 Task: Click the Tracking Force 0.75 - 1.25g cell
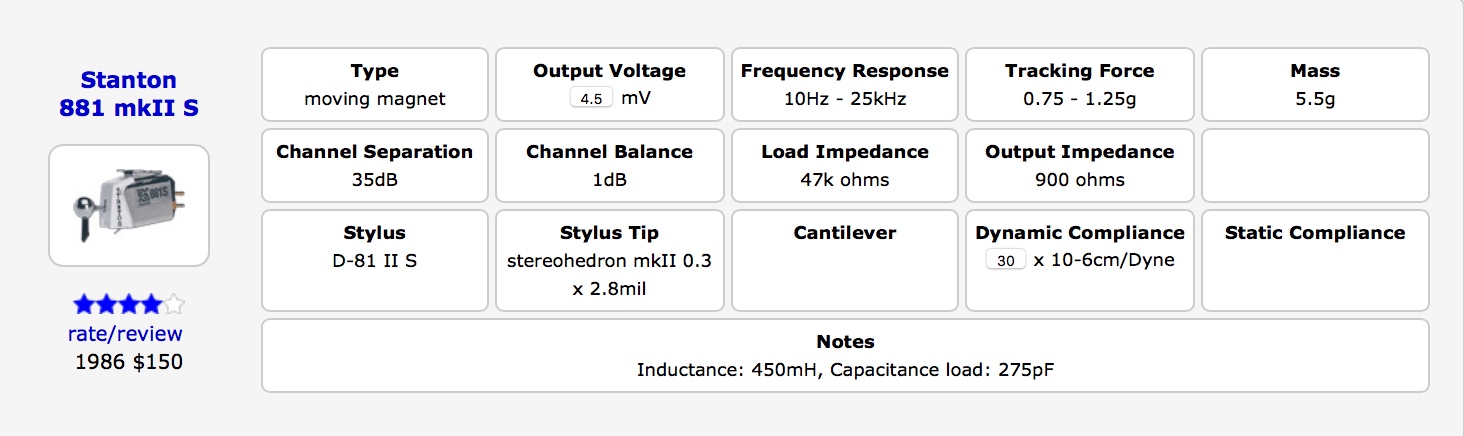tap(1080, 84)
